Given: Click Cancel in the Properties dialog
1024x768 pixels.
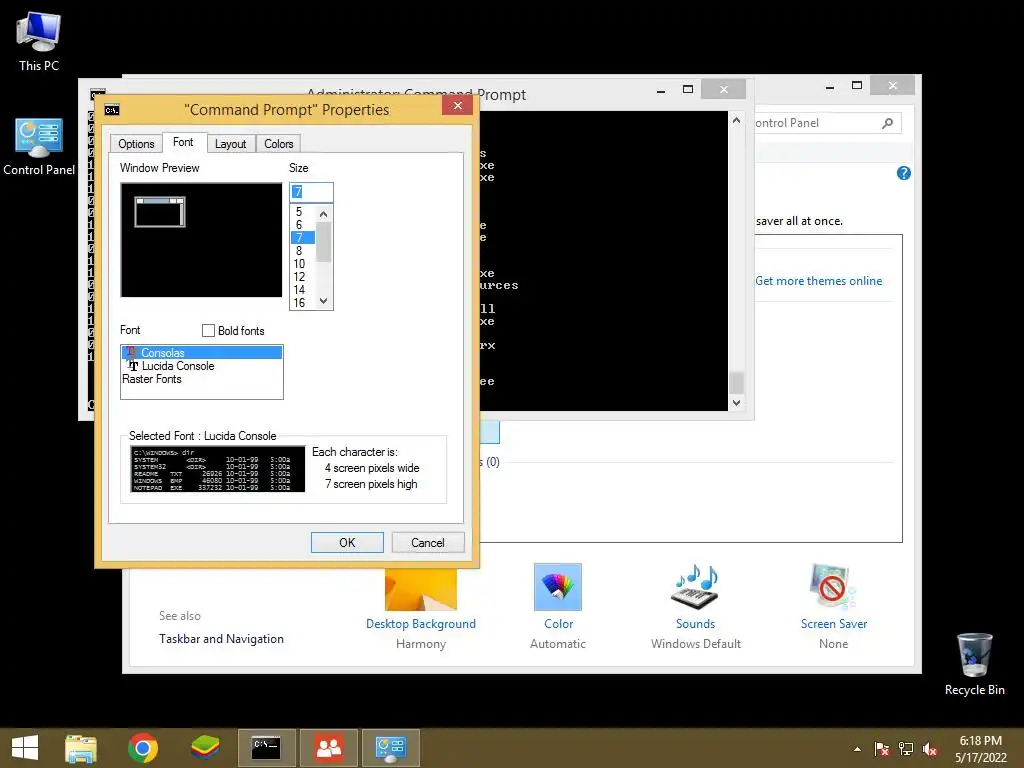Looking at the screenshot, I should point(428,543).
